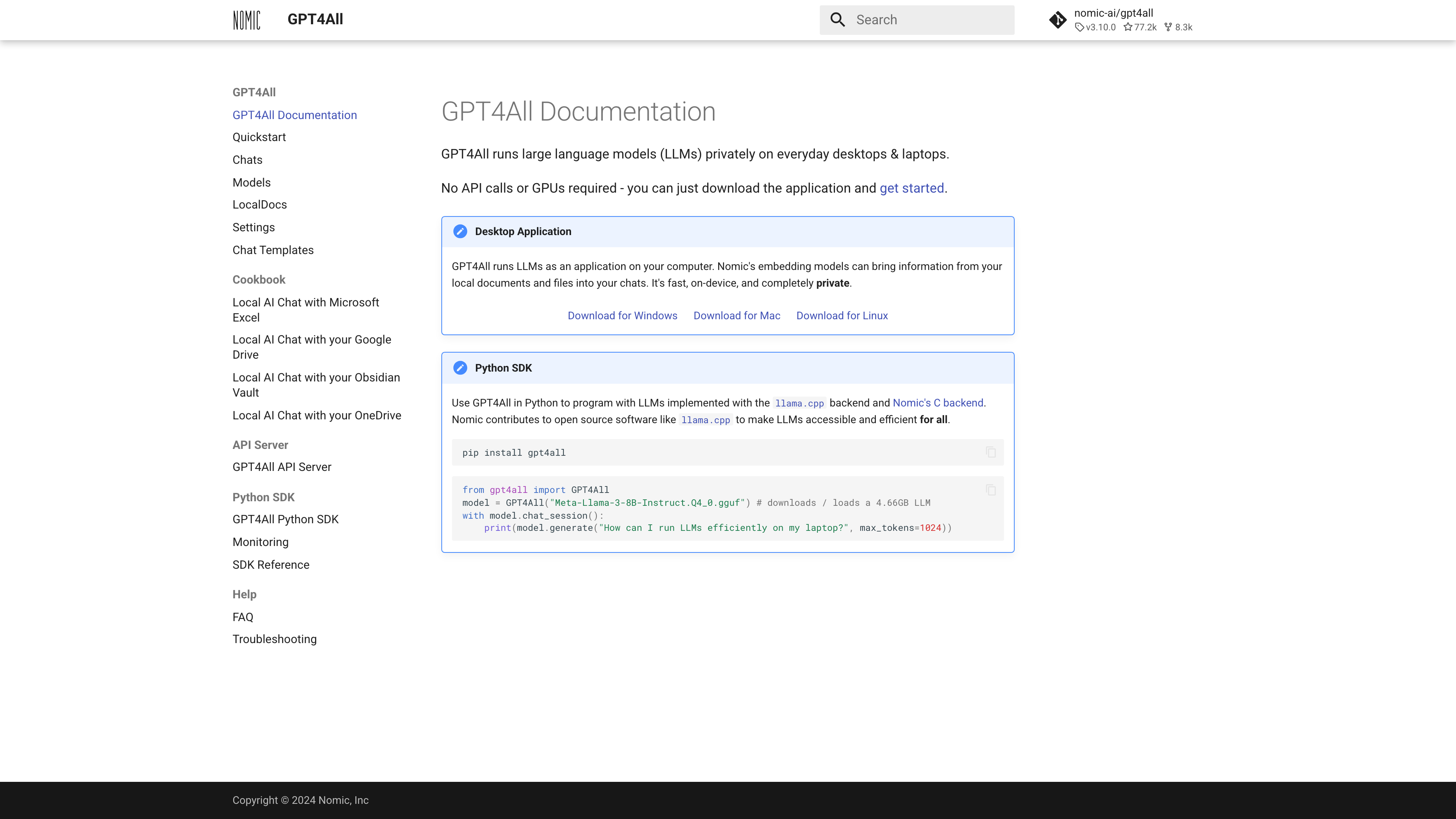Click Download for Linux

click(842, 315)
